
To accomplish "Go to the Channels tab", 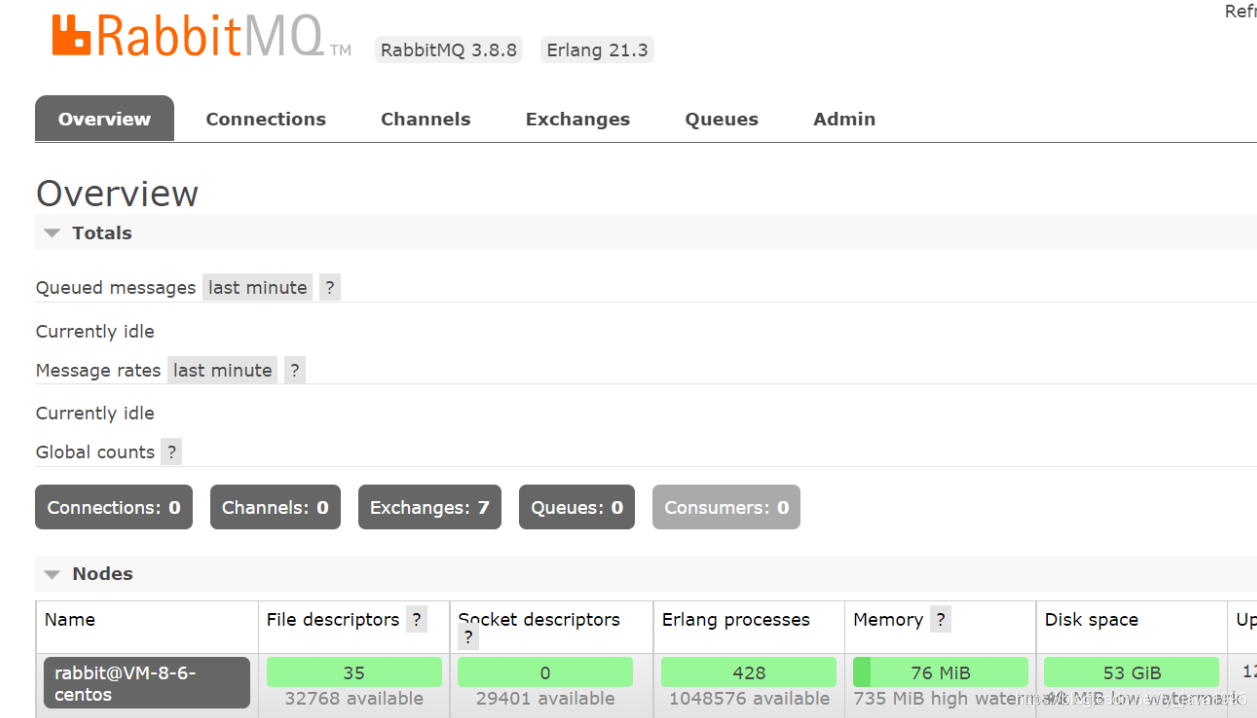I will [426, 119].
